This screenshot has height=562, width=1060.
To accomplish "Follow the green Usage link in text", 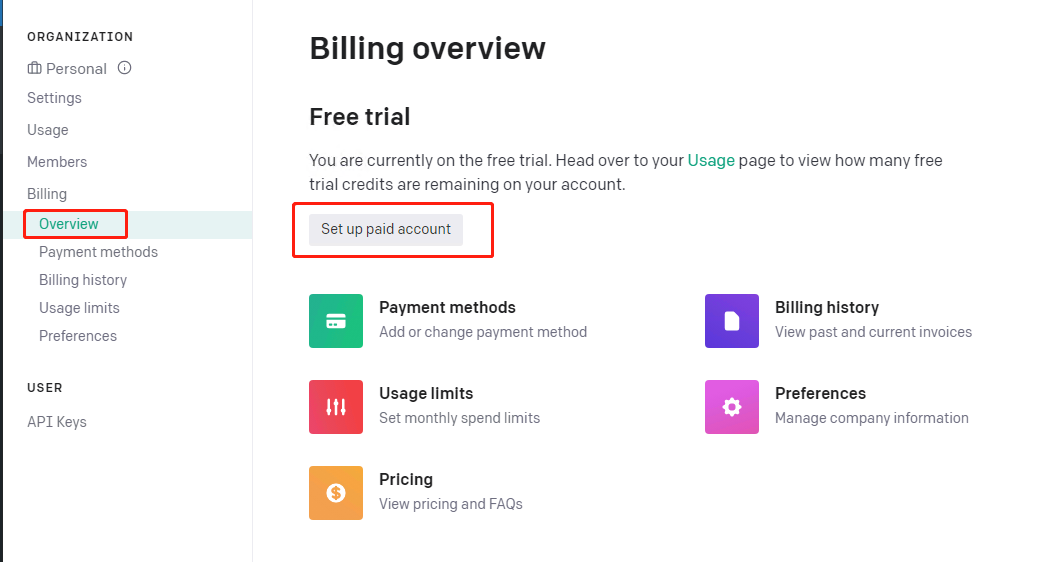I will tap(711, 160).
